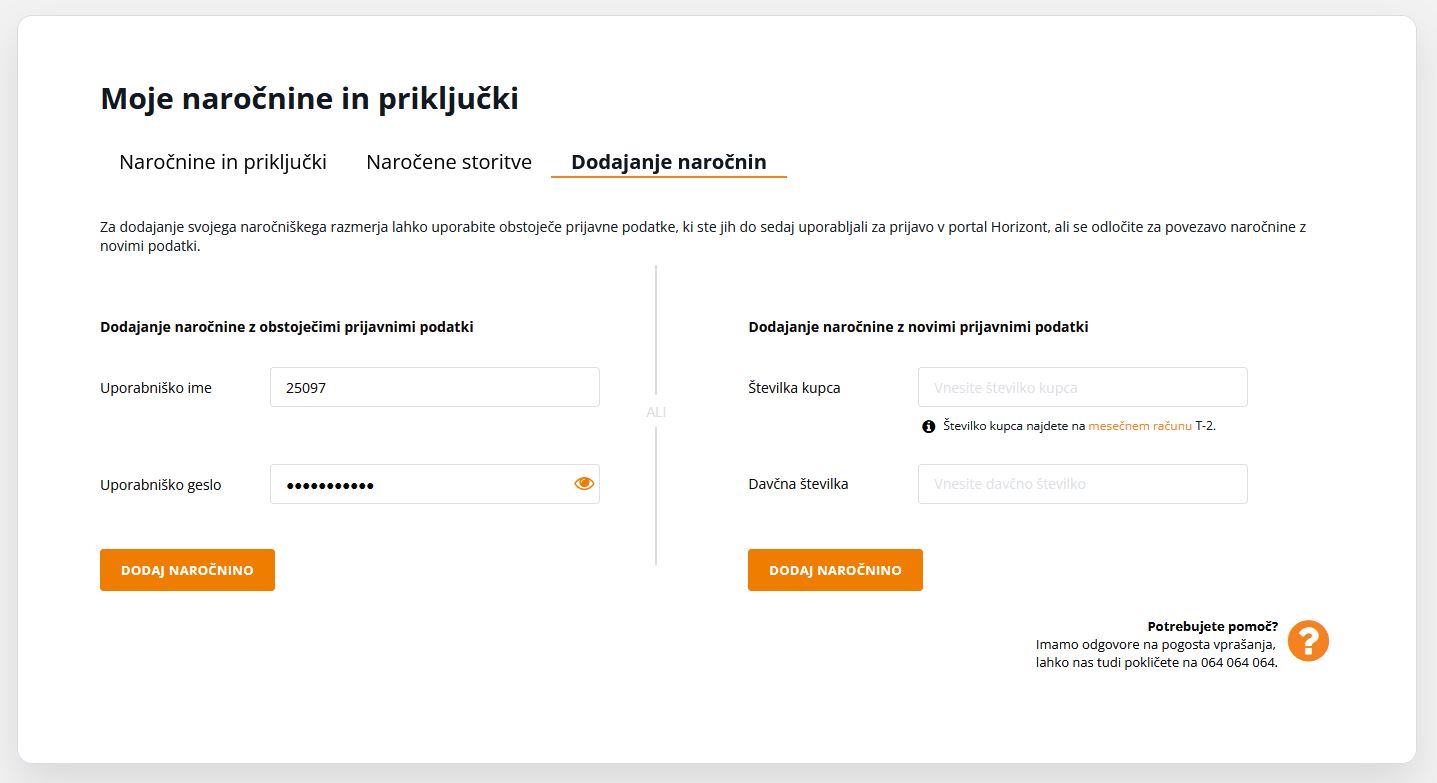Click the Davčna številka label
1437x783 pixels.
(x=798, y=484)
